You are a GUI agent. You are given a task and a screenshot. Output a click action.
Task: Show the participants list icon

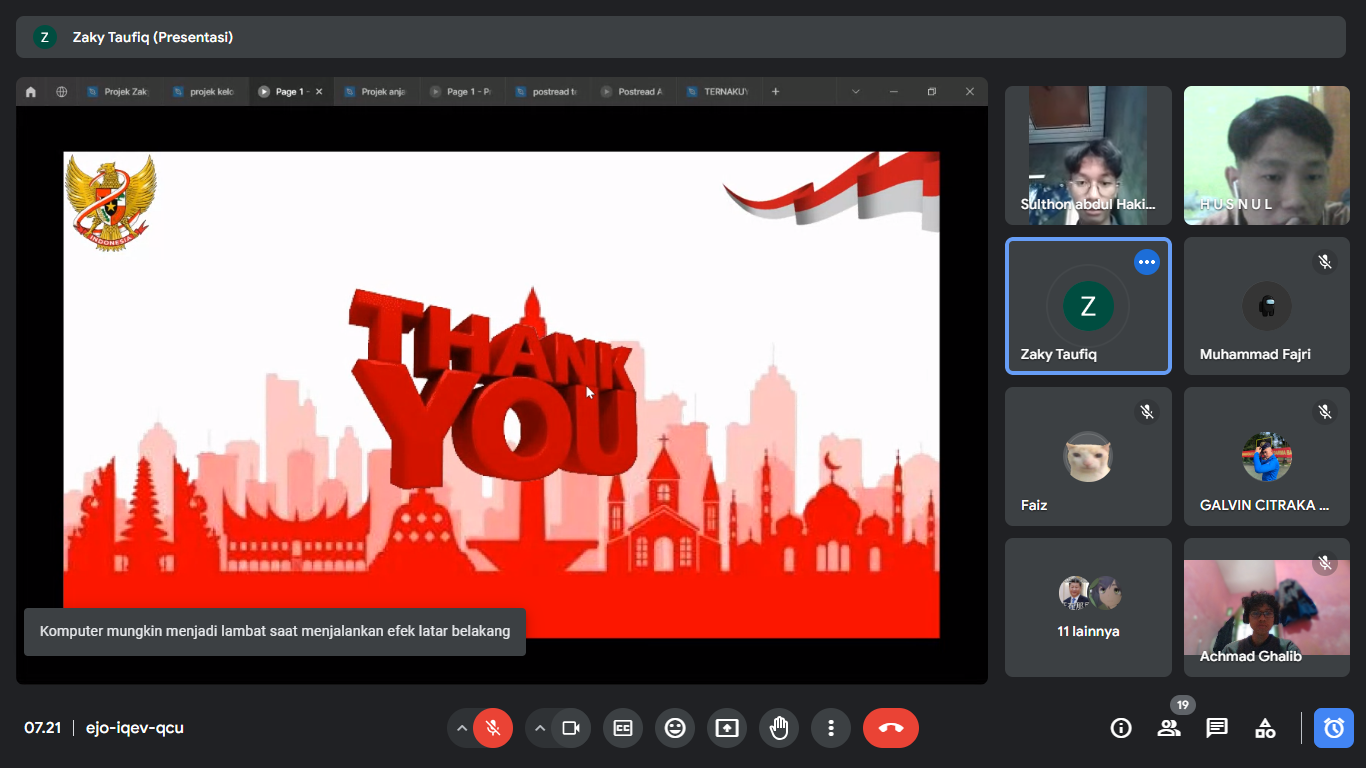coord(1169,728)
